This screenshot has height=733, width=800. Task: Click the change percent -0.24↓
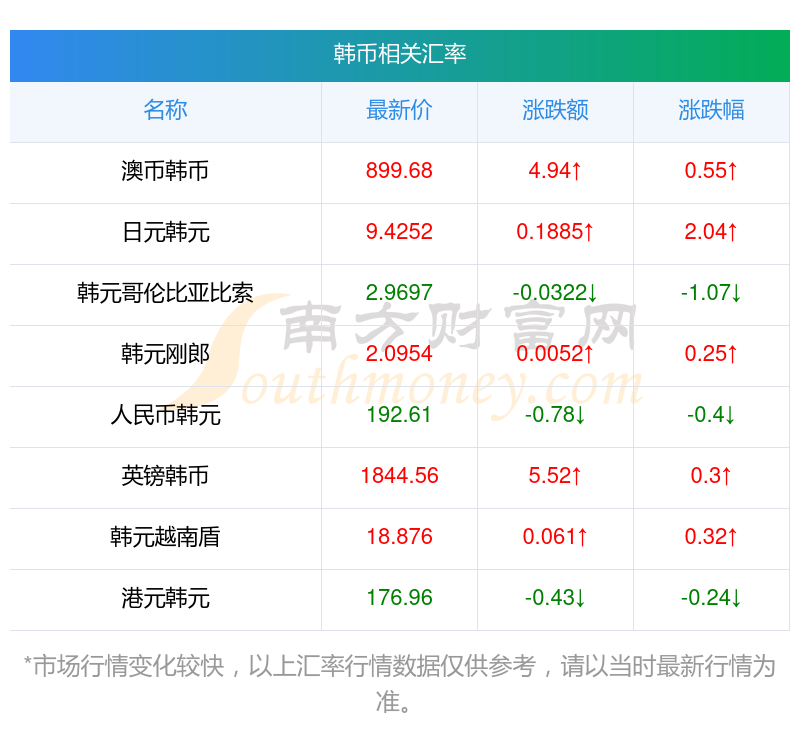(711, 598)
